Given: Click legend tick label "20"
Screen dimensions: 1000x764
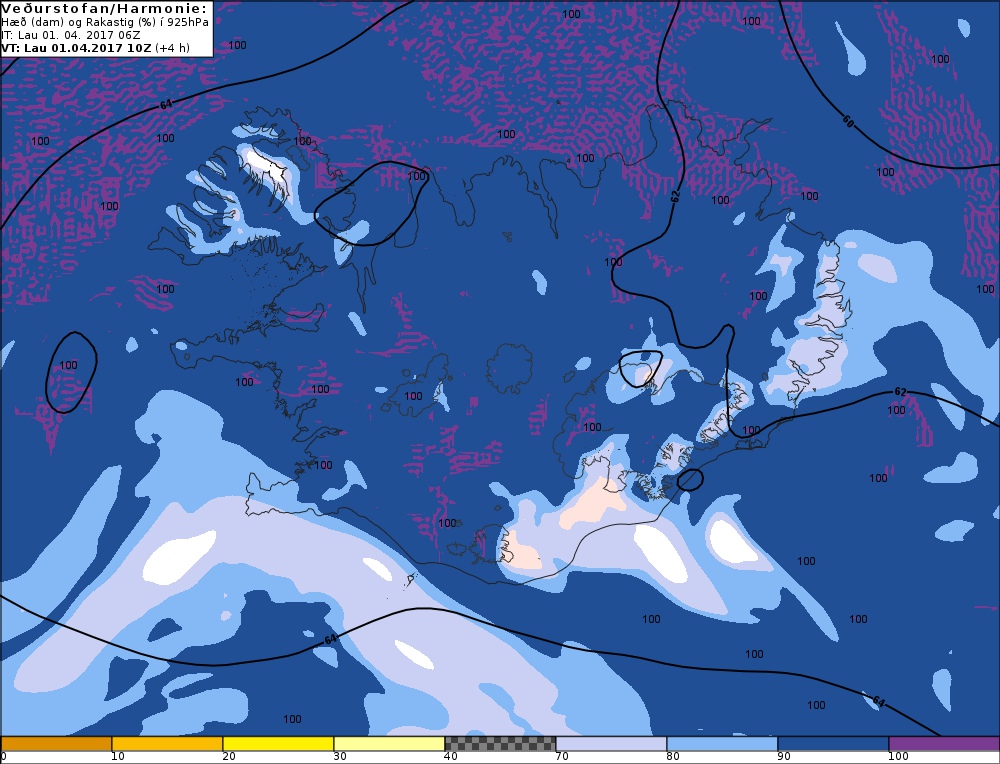Looking at the screenshot, I should point(229,756).
